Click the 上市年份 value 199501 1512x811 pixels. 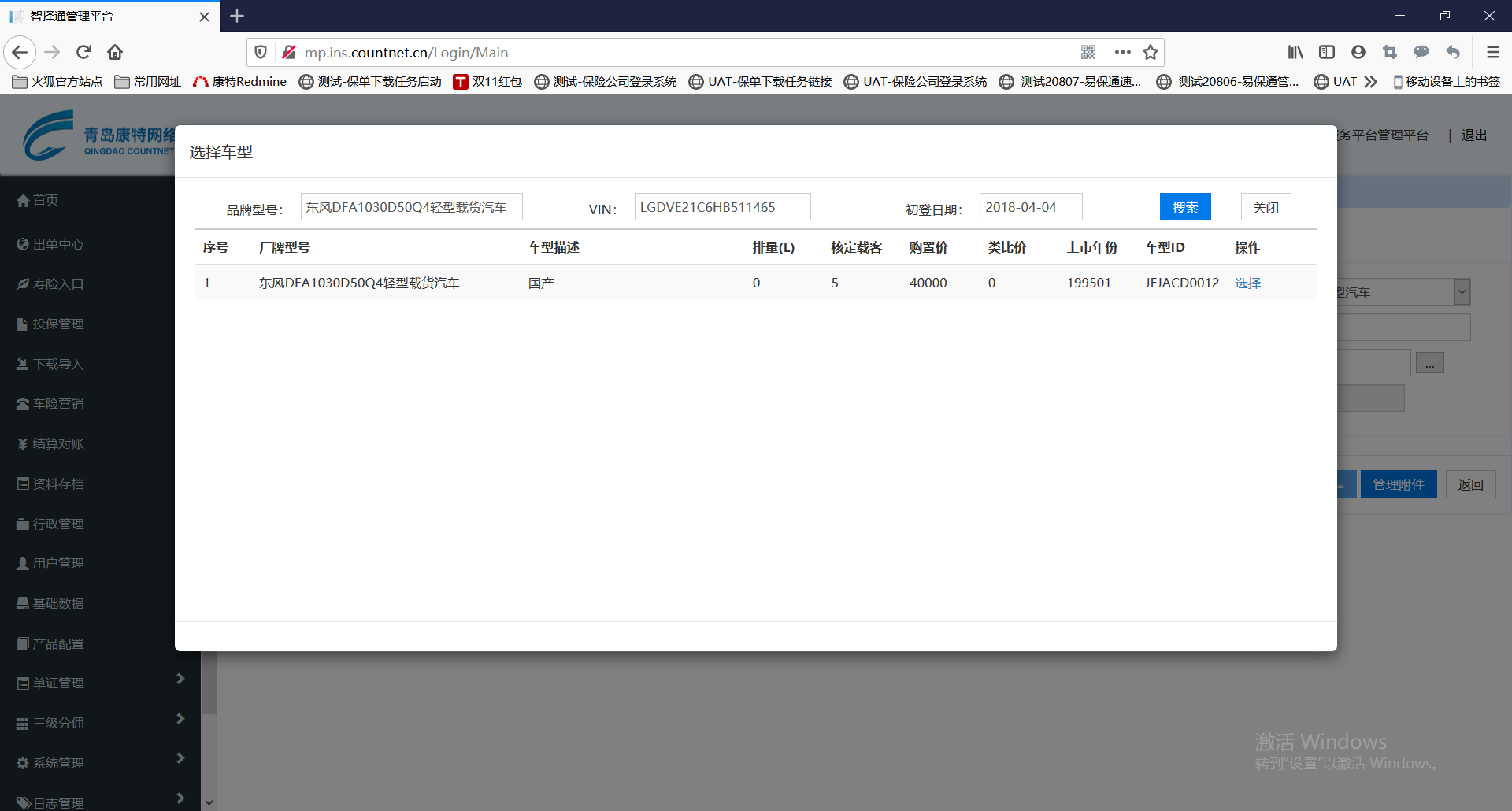[1089, 283]
